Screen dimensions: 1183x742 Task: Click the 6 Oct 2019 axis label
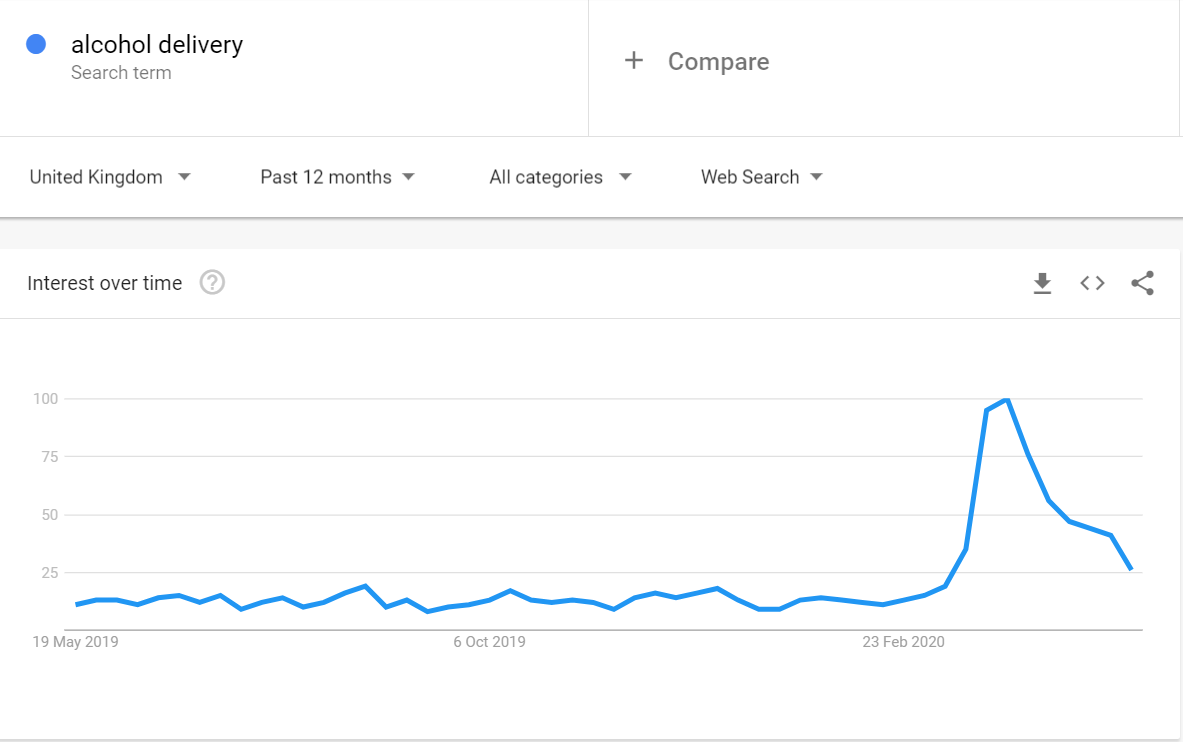(489, 642)
